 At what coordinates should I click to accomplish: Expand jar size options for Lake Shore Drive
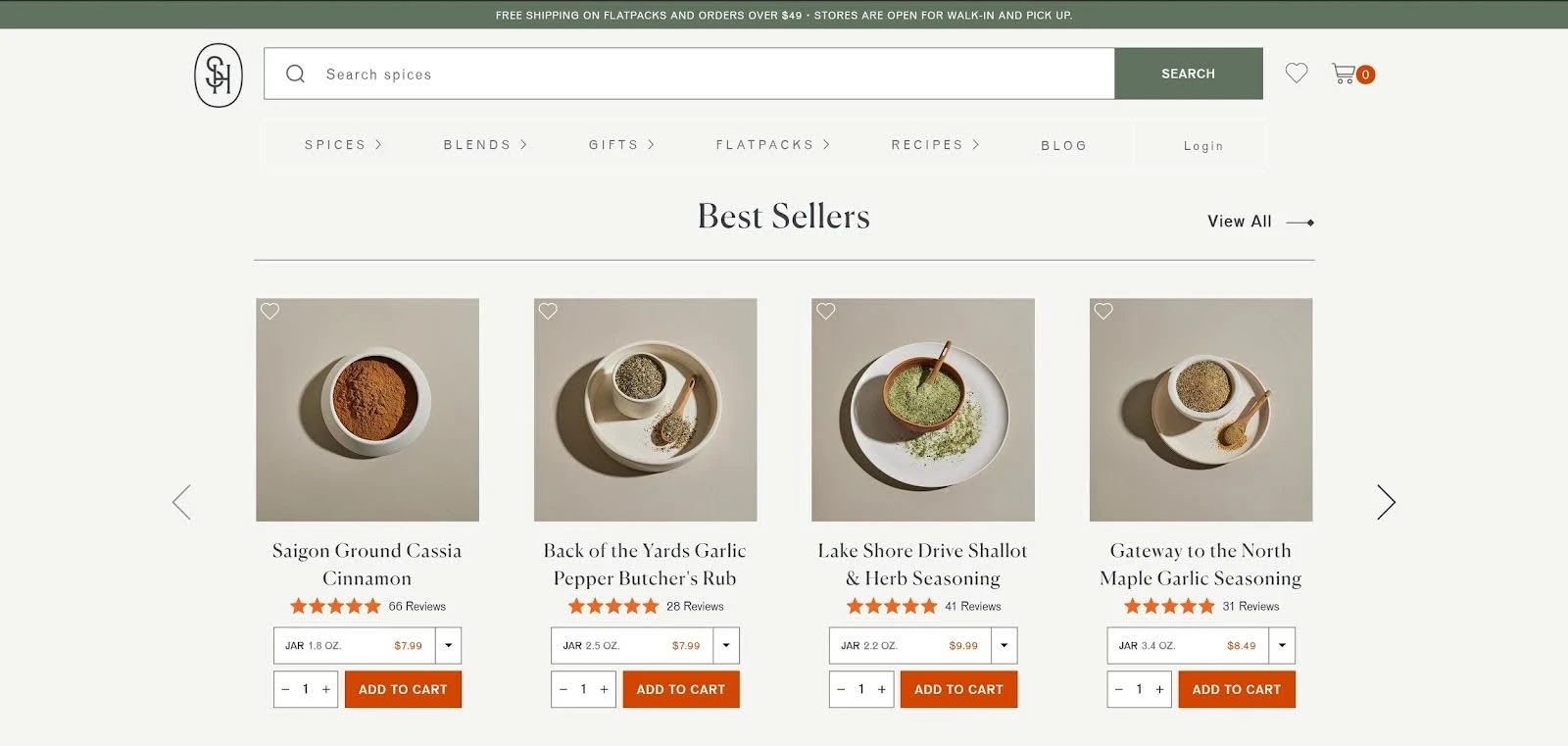1004,645
